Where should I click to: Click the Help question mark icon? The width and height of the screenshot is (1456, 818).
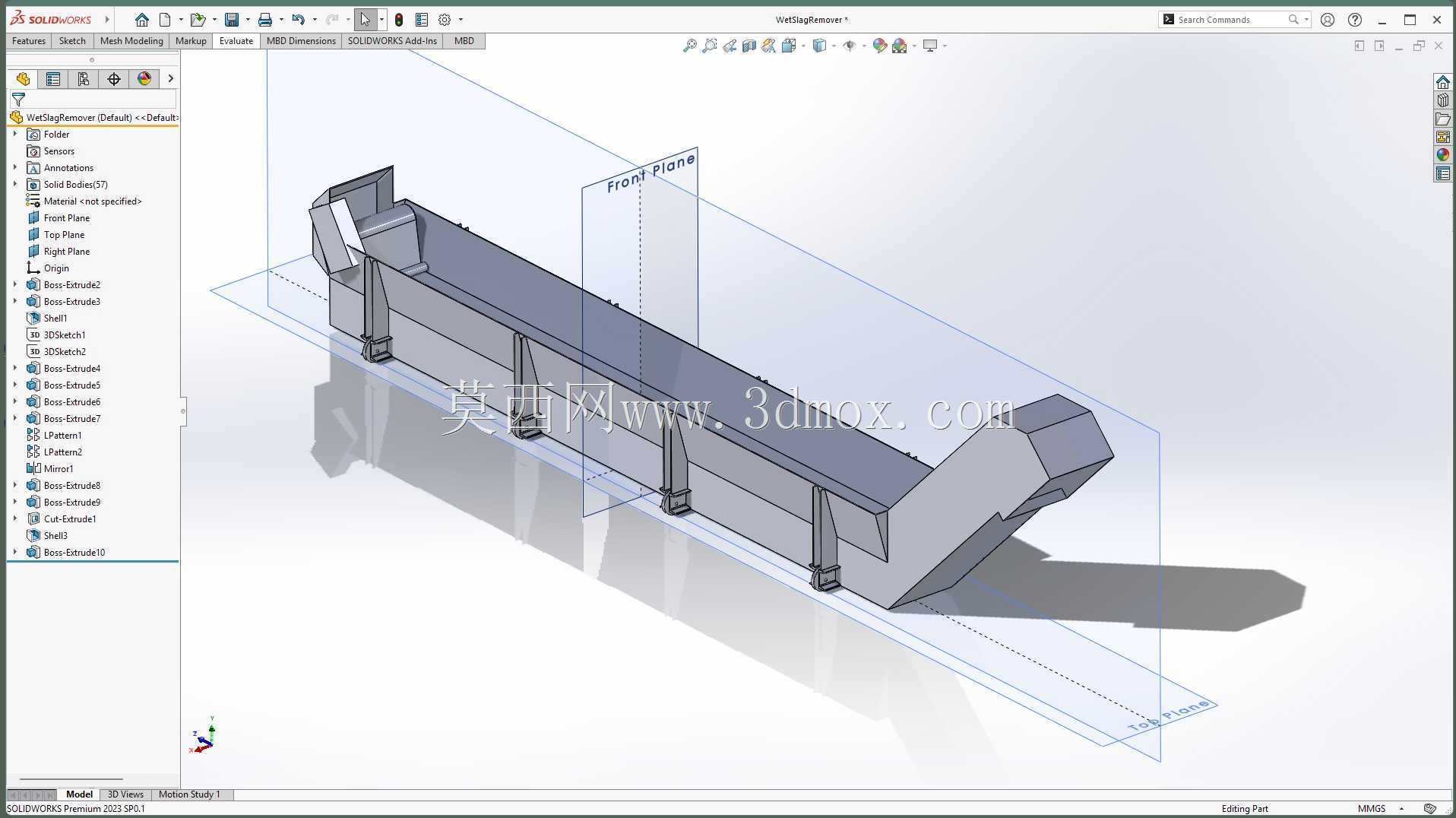(1354, 20)
